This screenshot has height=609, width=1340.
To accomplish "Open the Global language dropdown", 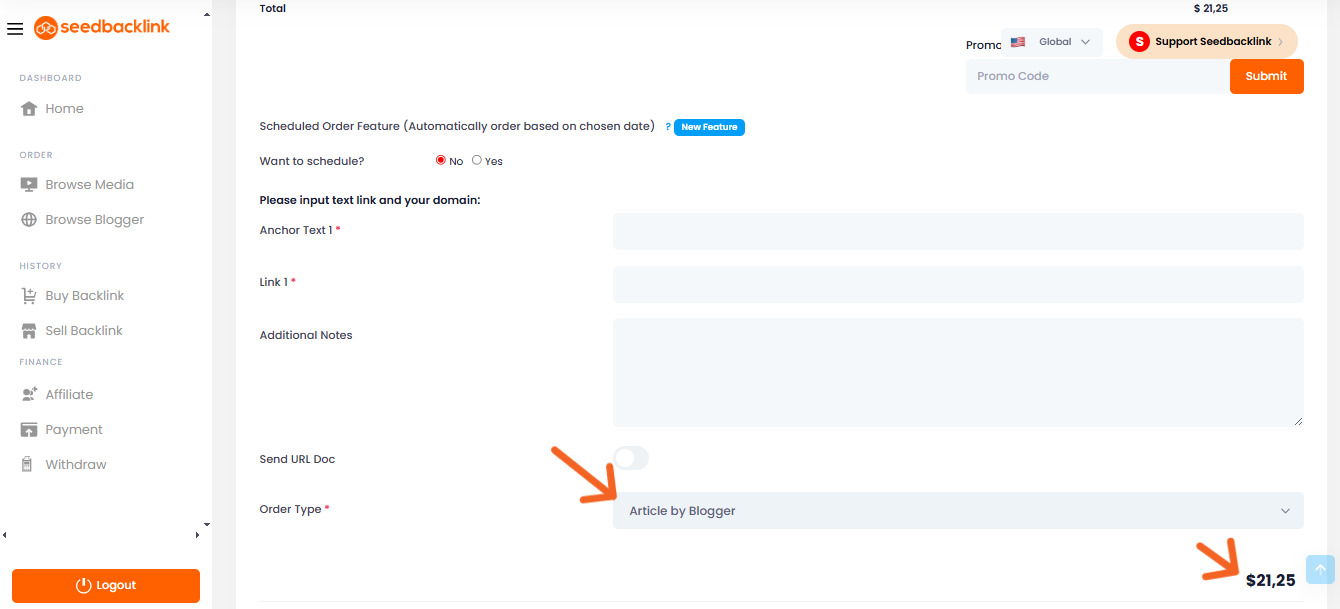I will click(x=1051, y=42).
